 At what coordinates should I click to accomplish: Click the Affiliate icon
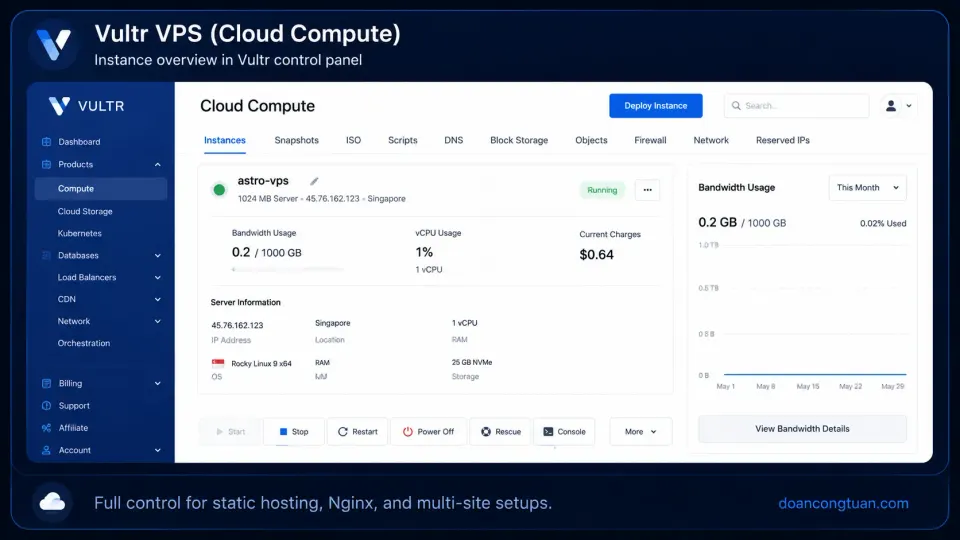point(47,428)
